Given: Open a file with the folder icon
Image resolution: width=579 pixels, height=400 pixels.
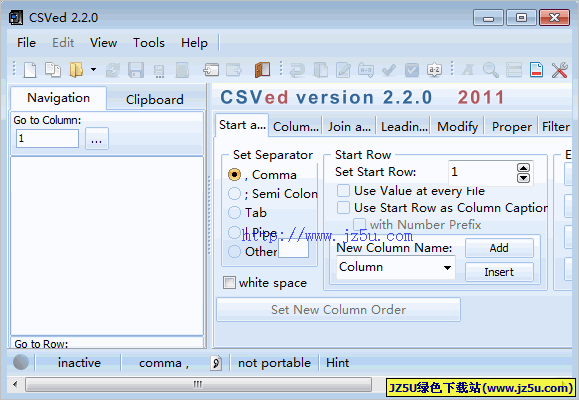Looking at the screenshot, I should coord(76,69).
